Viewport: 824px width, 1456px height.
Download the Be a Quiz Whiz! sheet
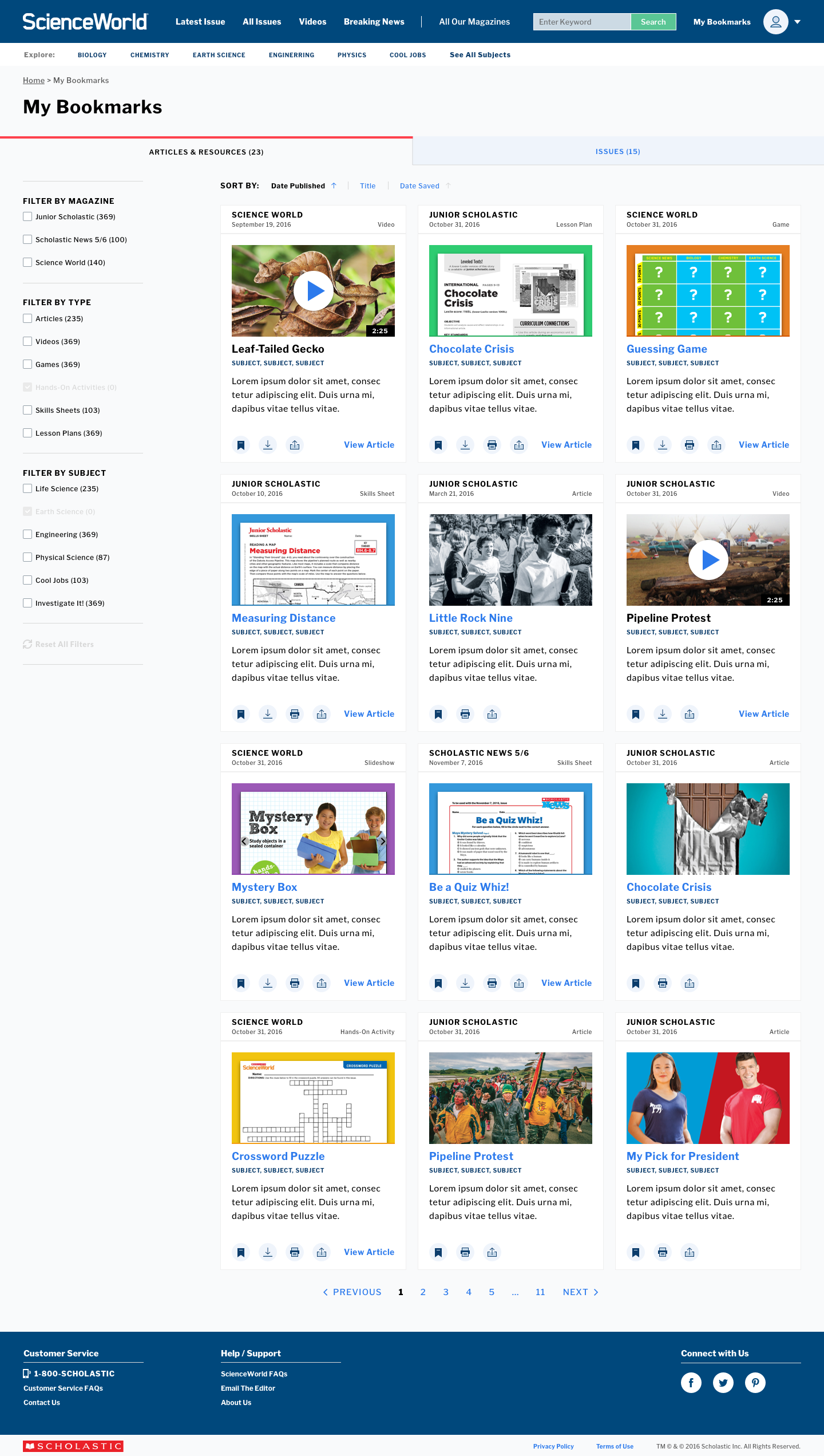(465, 983)
